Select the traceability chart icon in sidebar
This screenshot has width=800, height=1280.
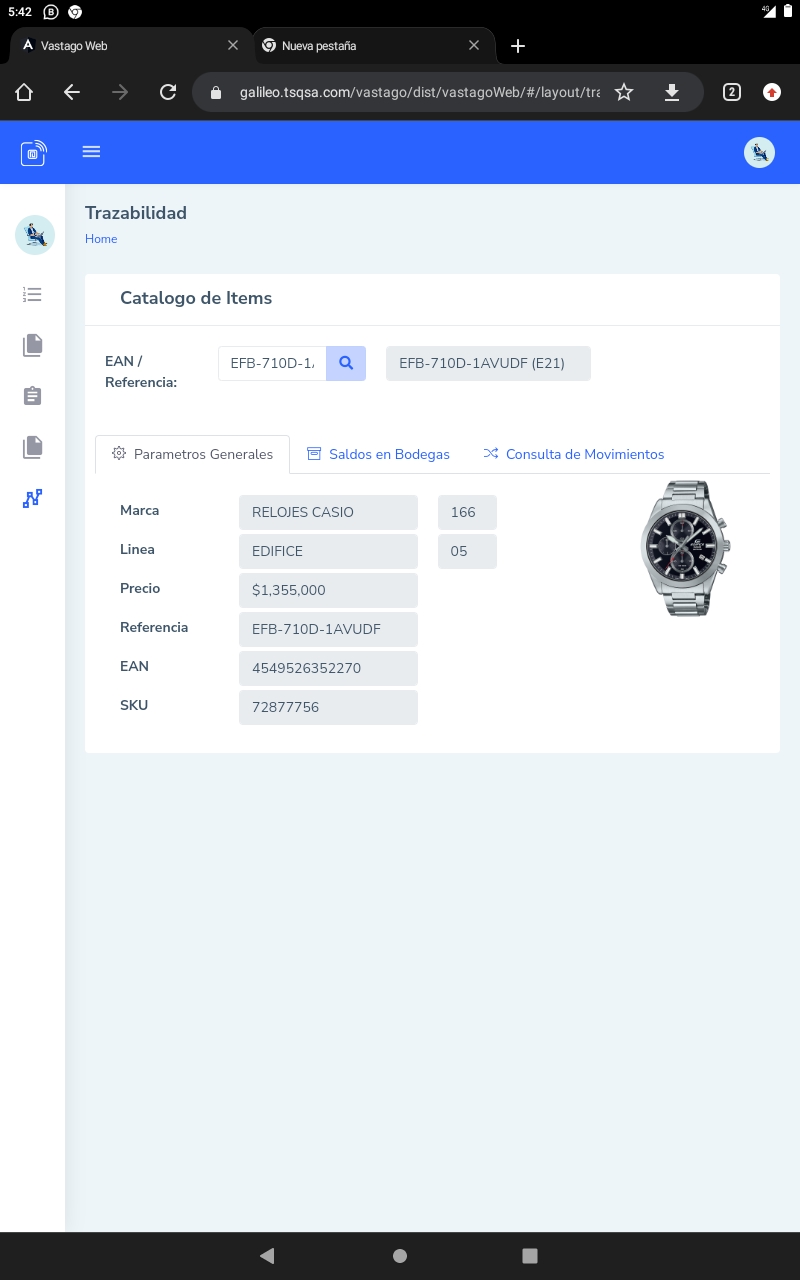32,498
